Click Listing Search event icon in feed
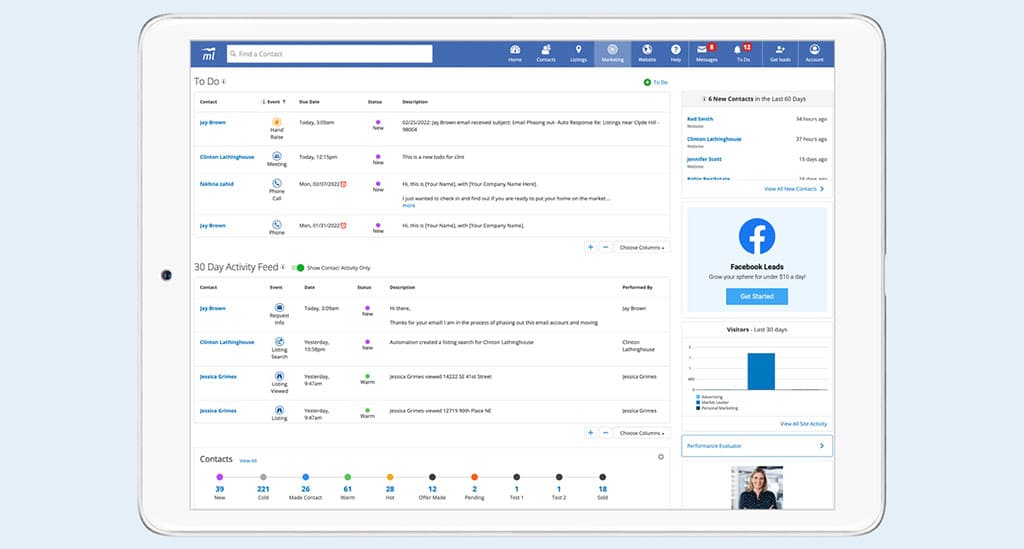 tap(279, 341)
